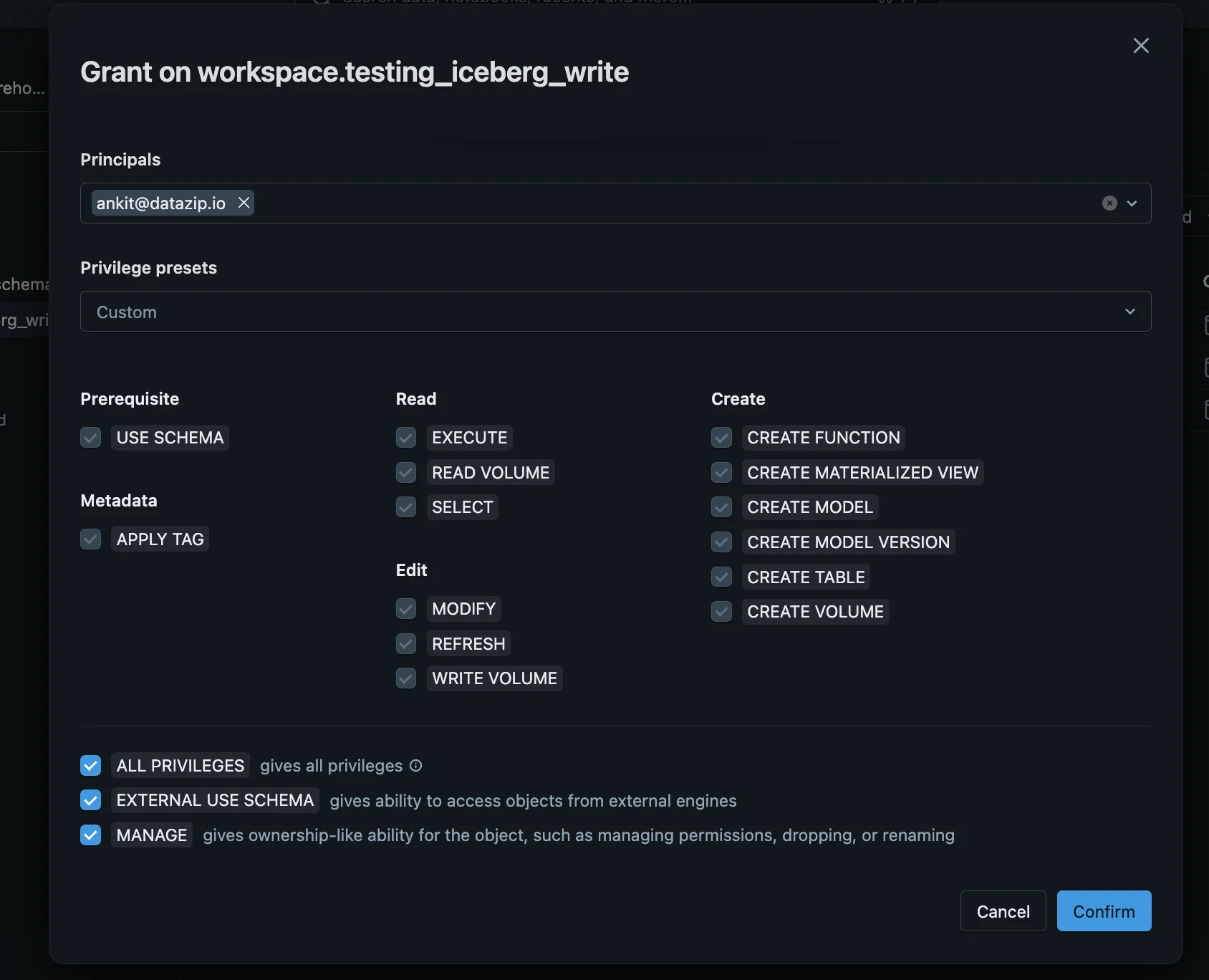Clear all principals using the circular clear icon
1209x980 pixels.
1109,203
